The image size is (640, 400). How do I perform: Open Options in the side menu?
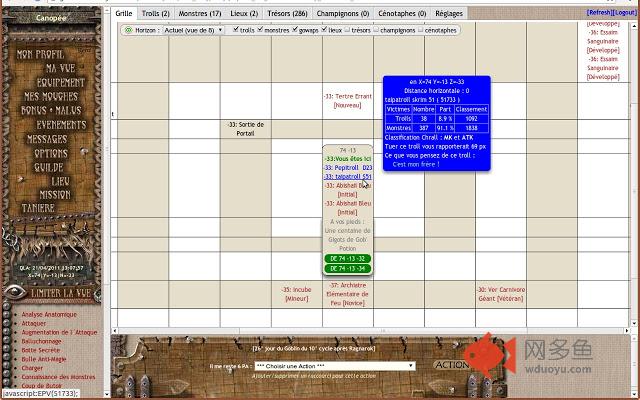[x=51, y=153]
